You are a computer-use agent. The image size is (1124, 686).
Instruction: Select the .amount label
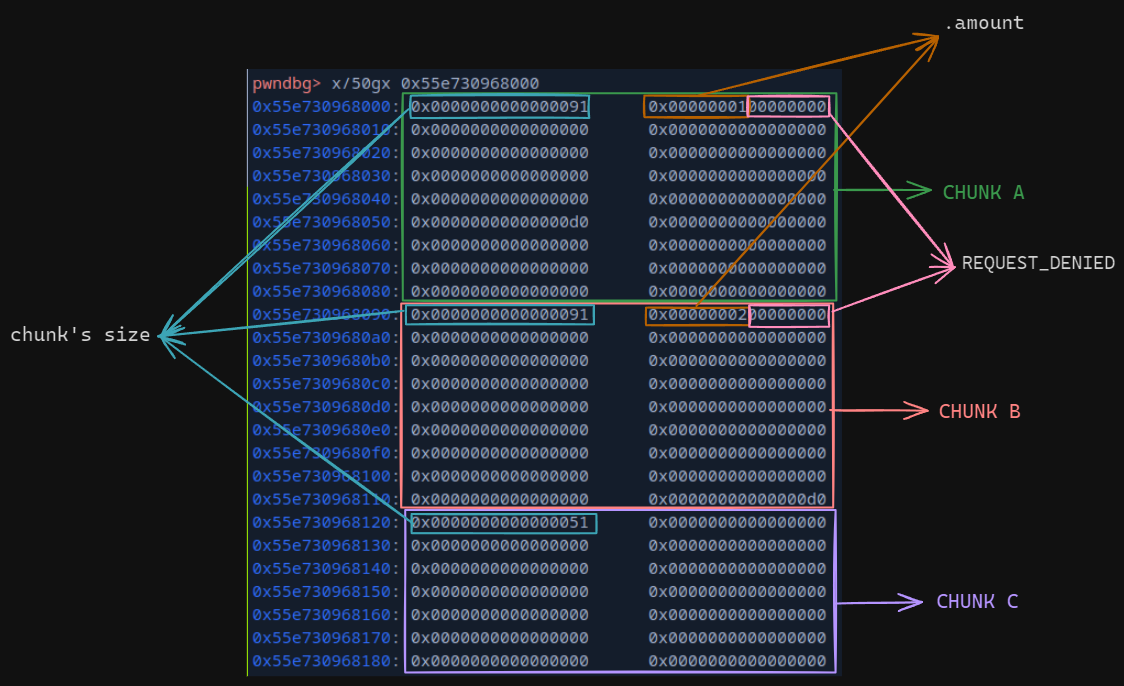(984, 23)
